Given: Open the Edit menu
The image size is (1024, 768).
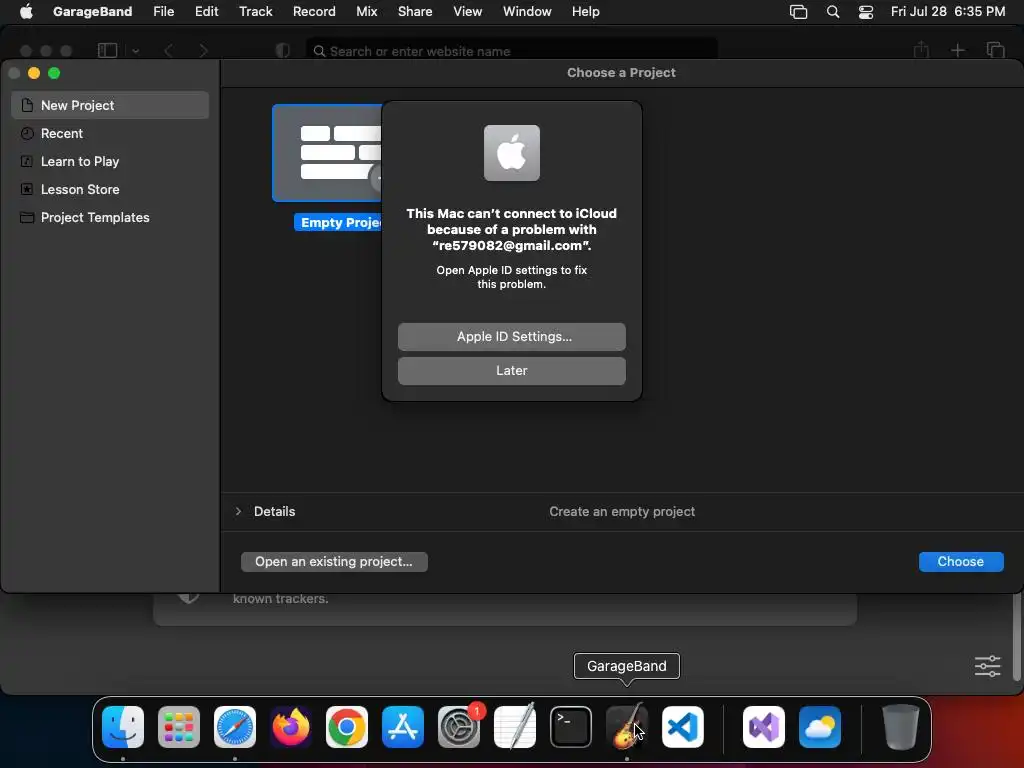Looking at the screenshot, I should click(206, 12).
